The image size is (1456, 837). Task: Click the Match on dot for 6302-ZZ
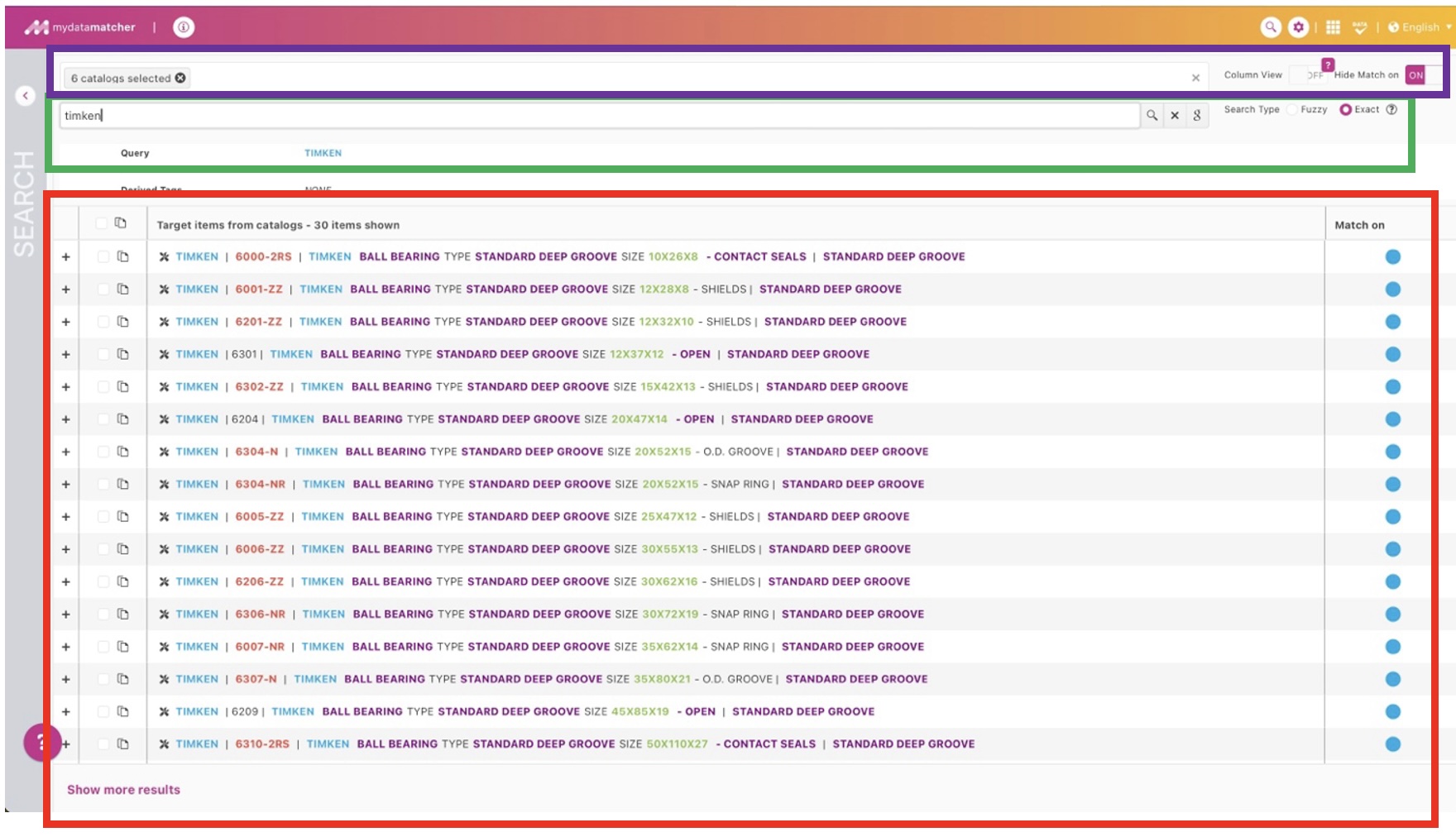pyautogui.click(x=1393, y=386)
